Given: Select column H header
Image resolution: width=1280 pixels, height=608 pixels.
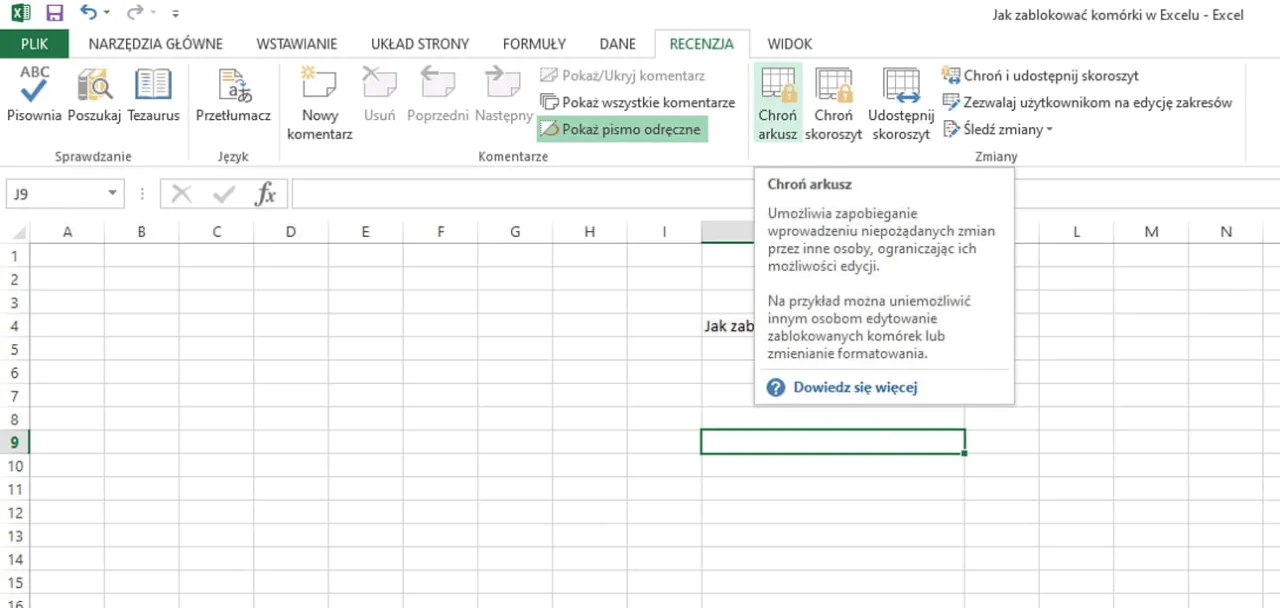Looking at the screenshot, I should [589, 232].
